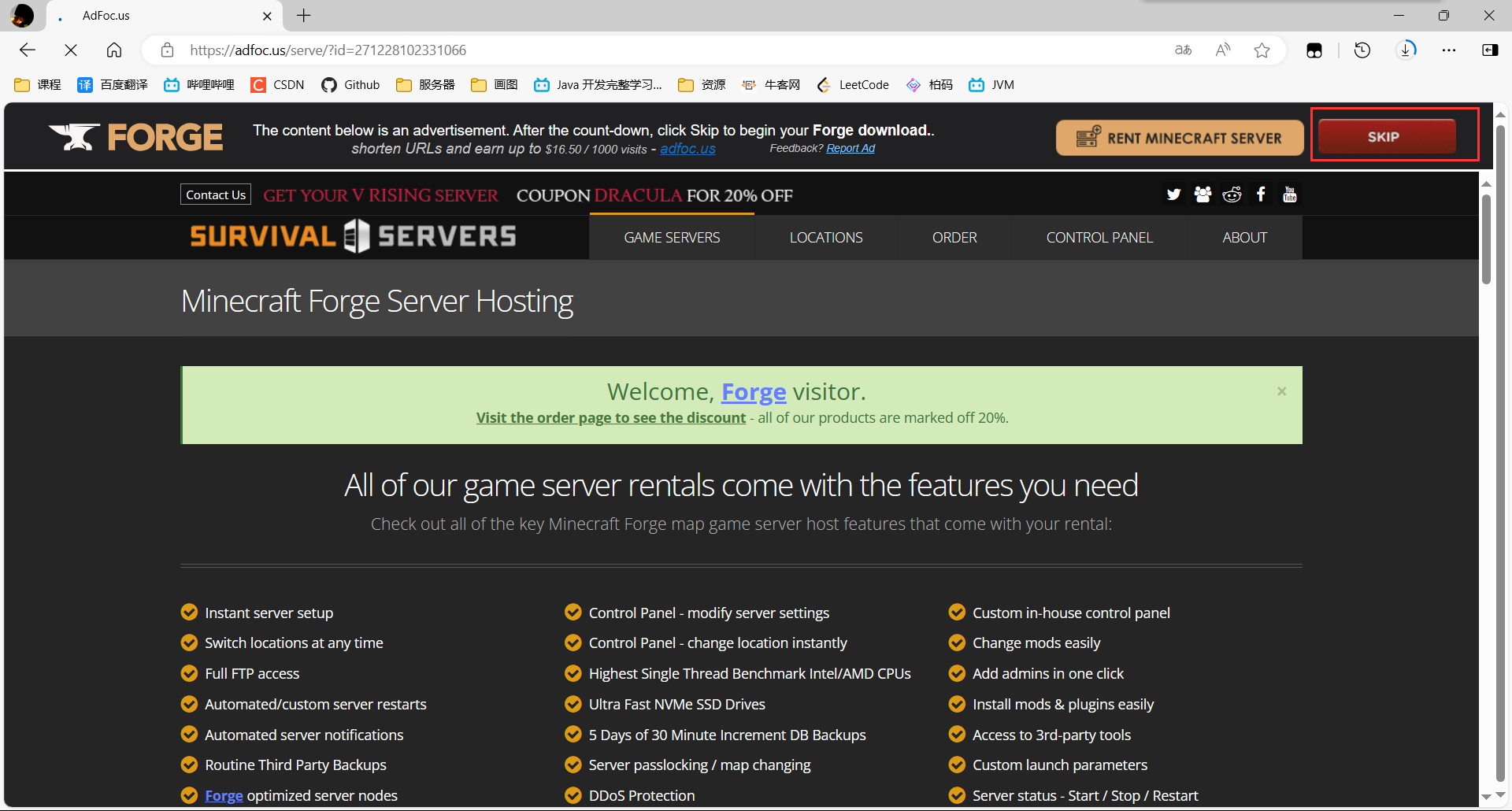The width and height of the screenshot is (1512, 811).
Task: Dismiss the Welcome Forge visitor banner
Action: [1282, 391]
